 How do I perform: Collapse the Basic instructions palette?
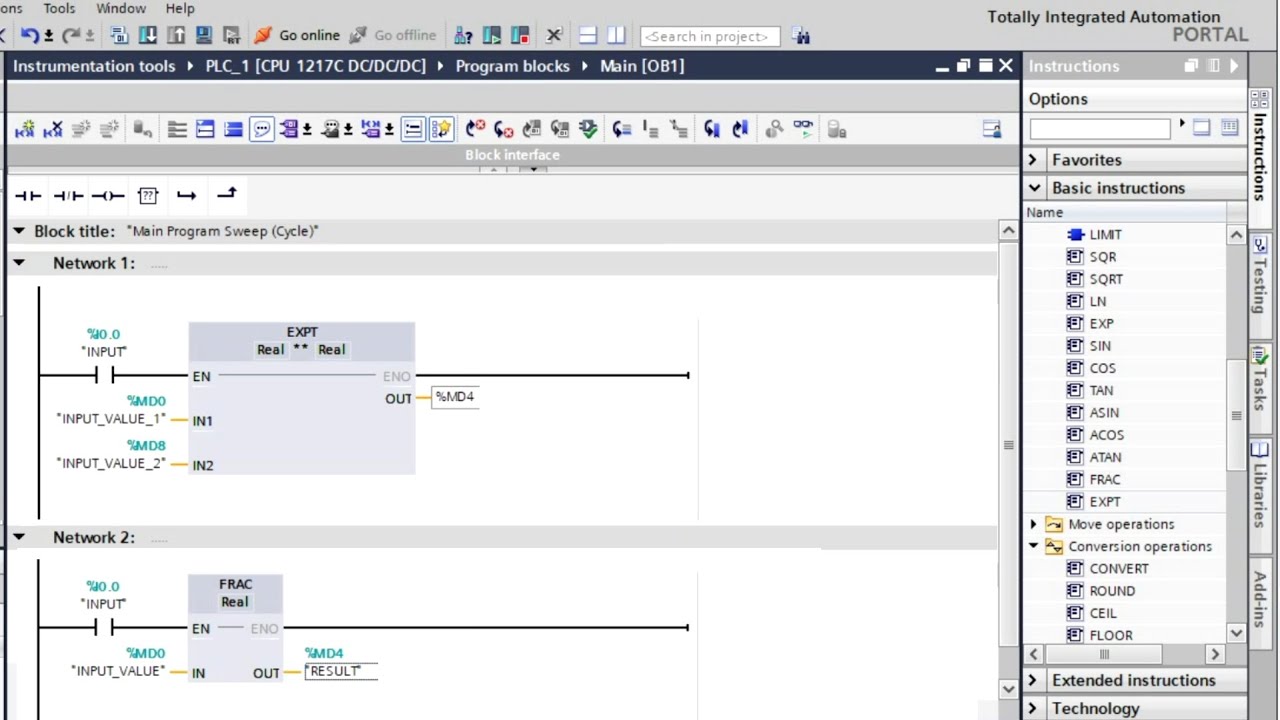[x=1033, y=188]
